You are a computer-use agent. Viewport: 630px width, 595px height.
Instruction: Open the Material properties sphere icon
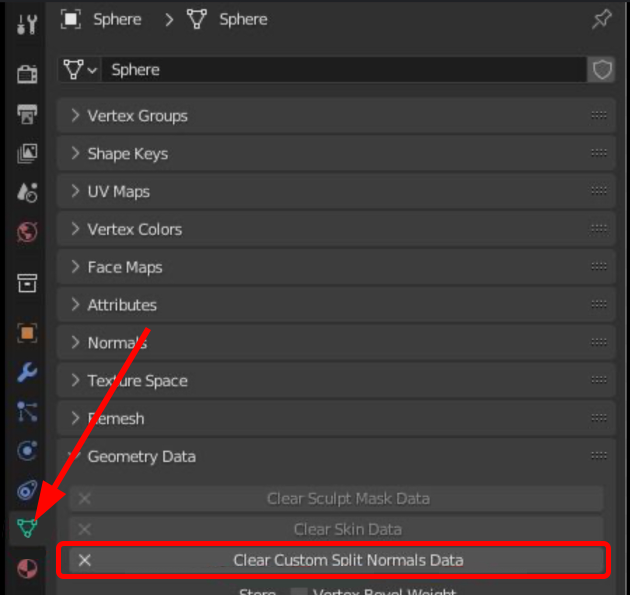tap(27, 568)
